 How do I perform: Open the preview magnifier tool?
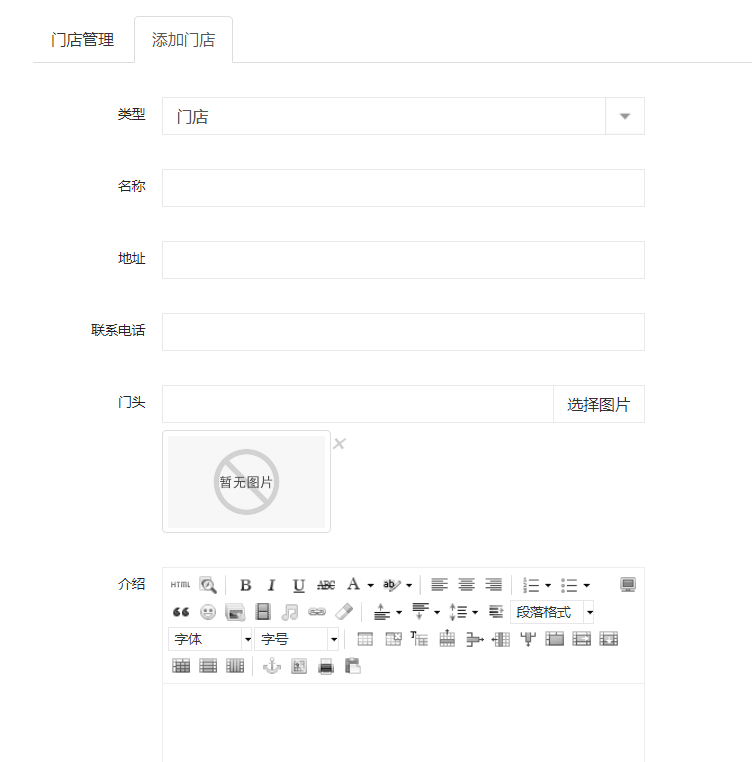(x=208, y=585)
